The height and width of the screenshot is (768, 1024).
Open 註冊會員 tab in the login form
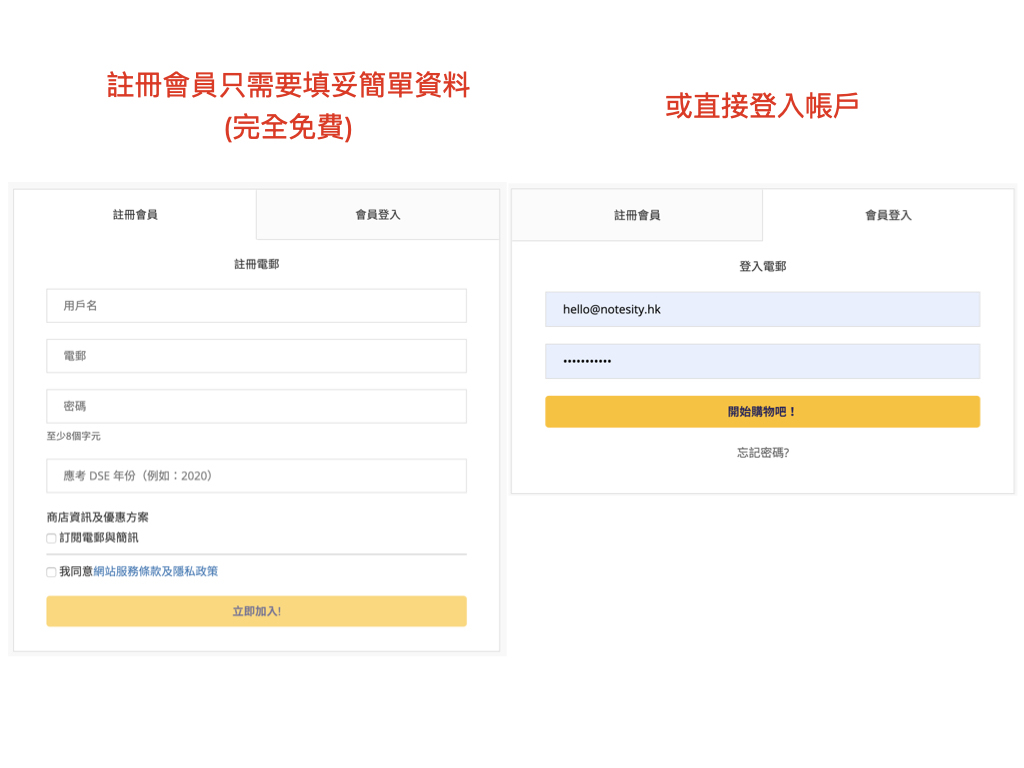click(x=637, y=215)
